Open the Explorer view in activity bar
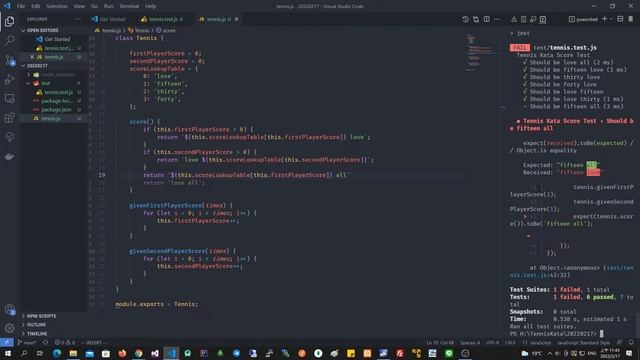 (x=9, y=21)
